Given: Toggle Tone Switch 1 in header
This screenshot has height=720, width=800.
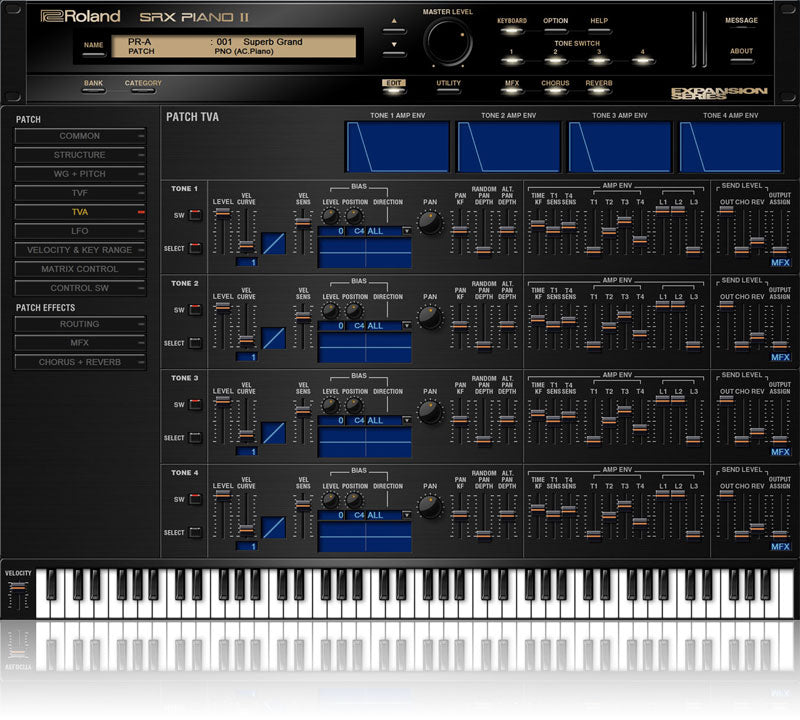Looking at the screenshot, I should pyautogui.click(x=512, y=61).
